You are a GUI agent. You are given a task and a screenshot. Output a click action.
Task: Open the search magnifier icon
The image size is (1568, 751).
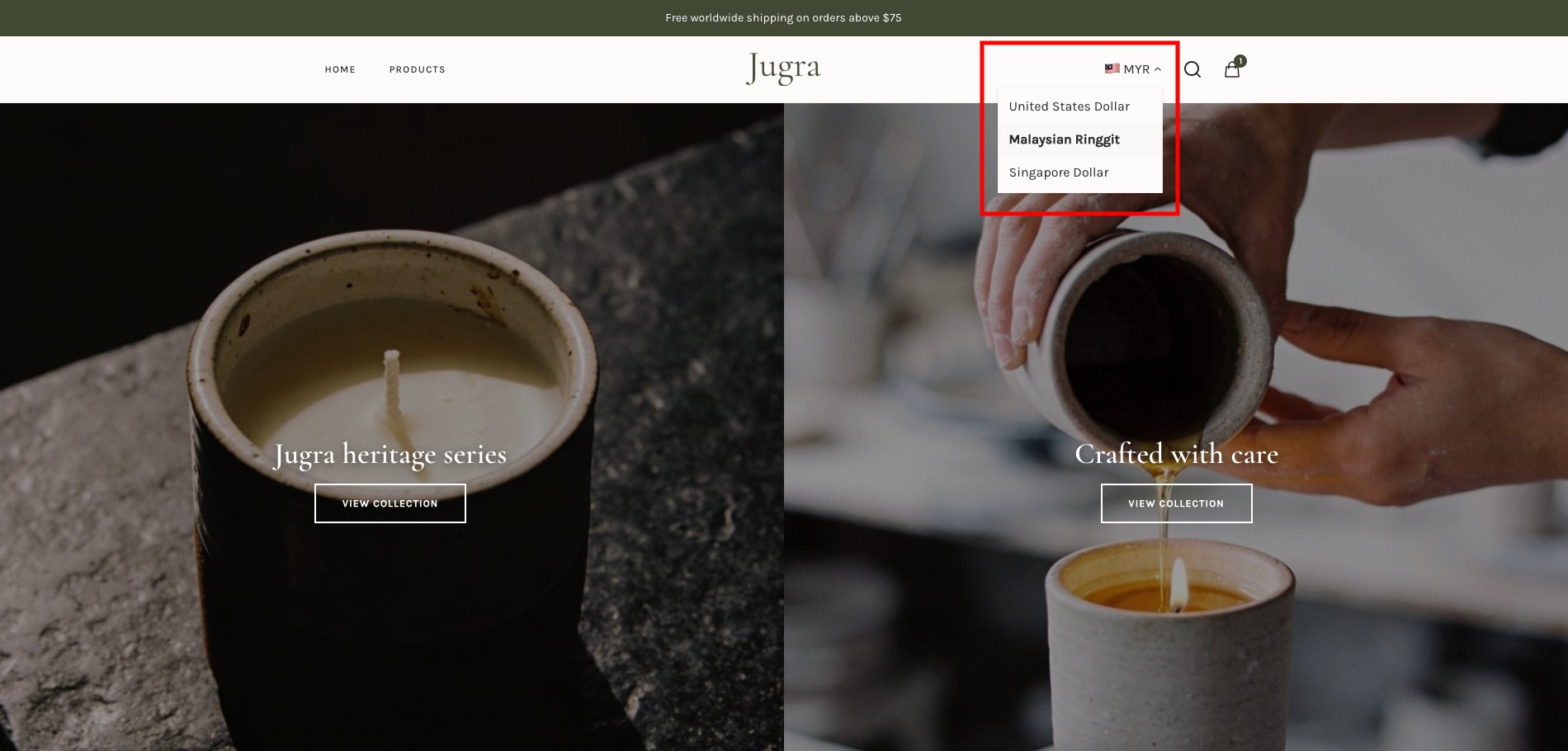pyautogui.click(x=1192, y=69)
